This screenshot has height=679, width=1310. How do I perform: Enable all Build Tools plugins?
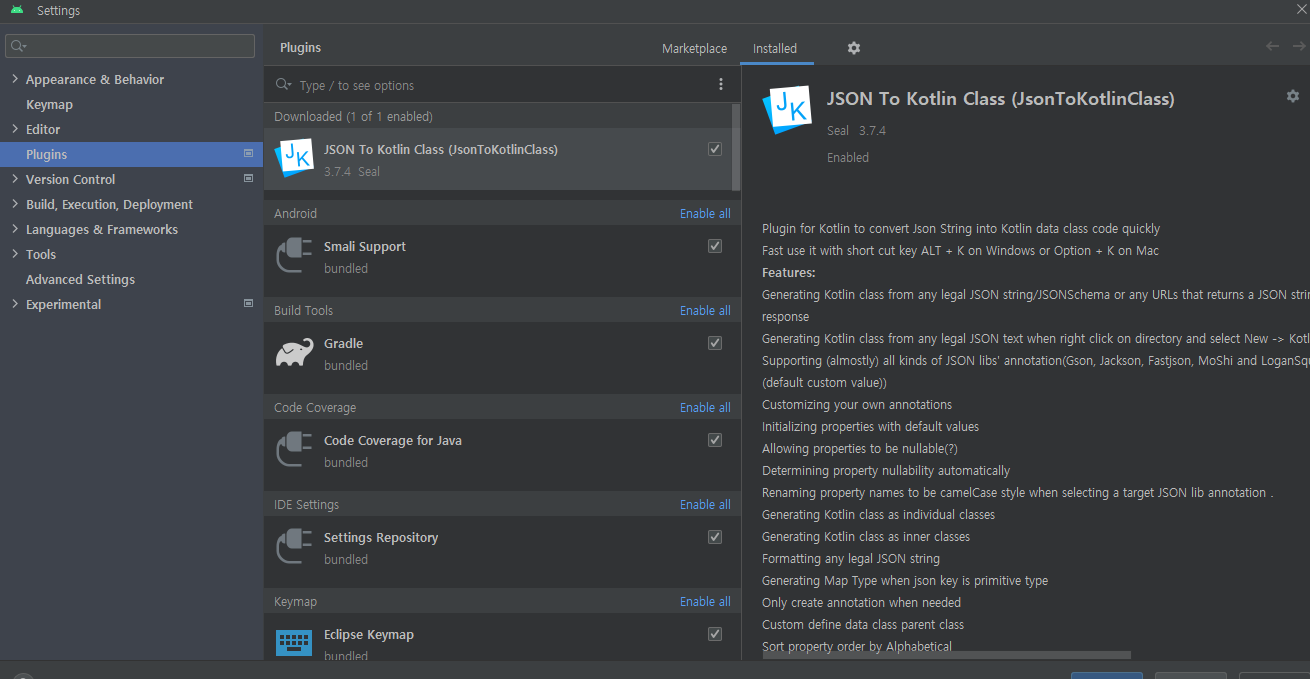705,310
